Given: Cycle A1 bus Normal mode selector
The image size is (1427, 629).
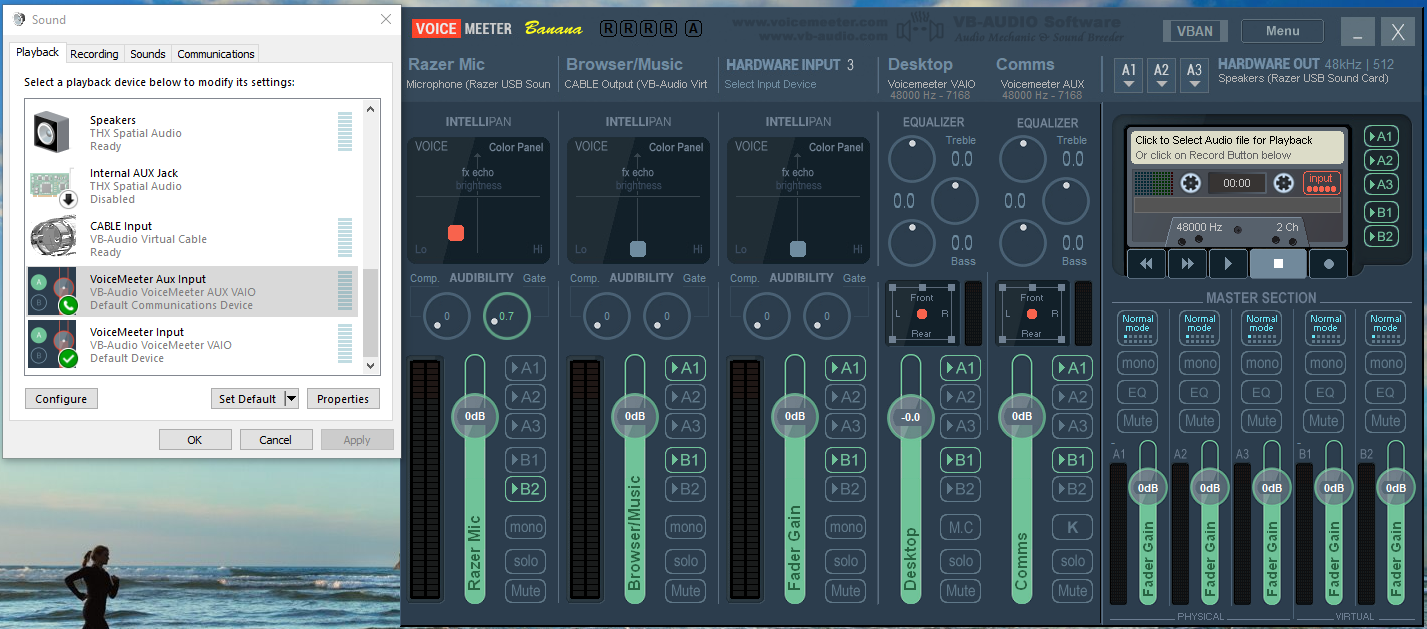Looking at the screenshot, I should (1137, 327).
